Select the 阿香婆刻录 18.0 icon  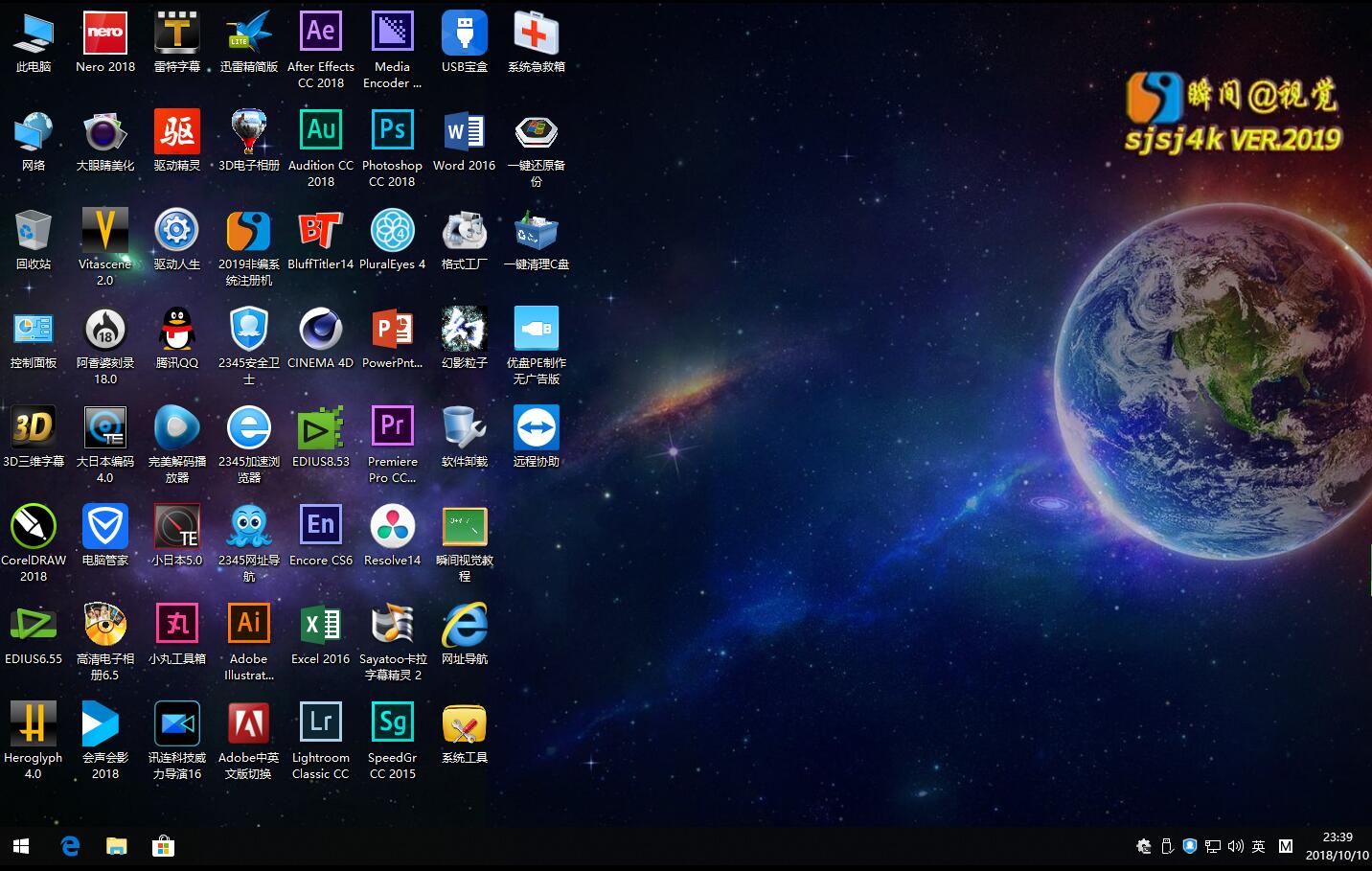pos(105,329)
